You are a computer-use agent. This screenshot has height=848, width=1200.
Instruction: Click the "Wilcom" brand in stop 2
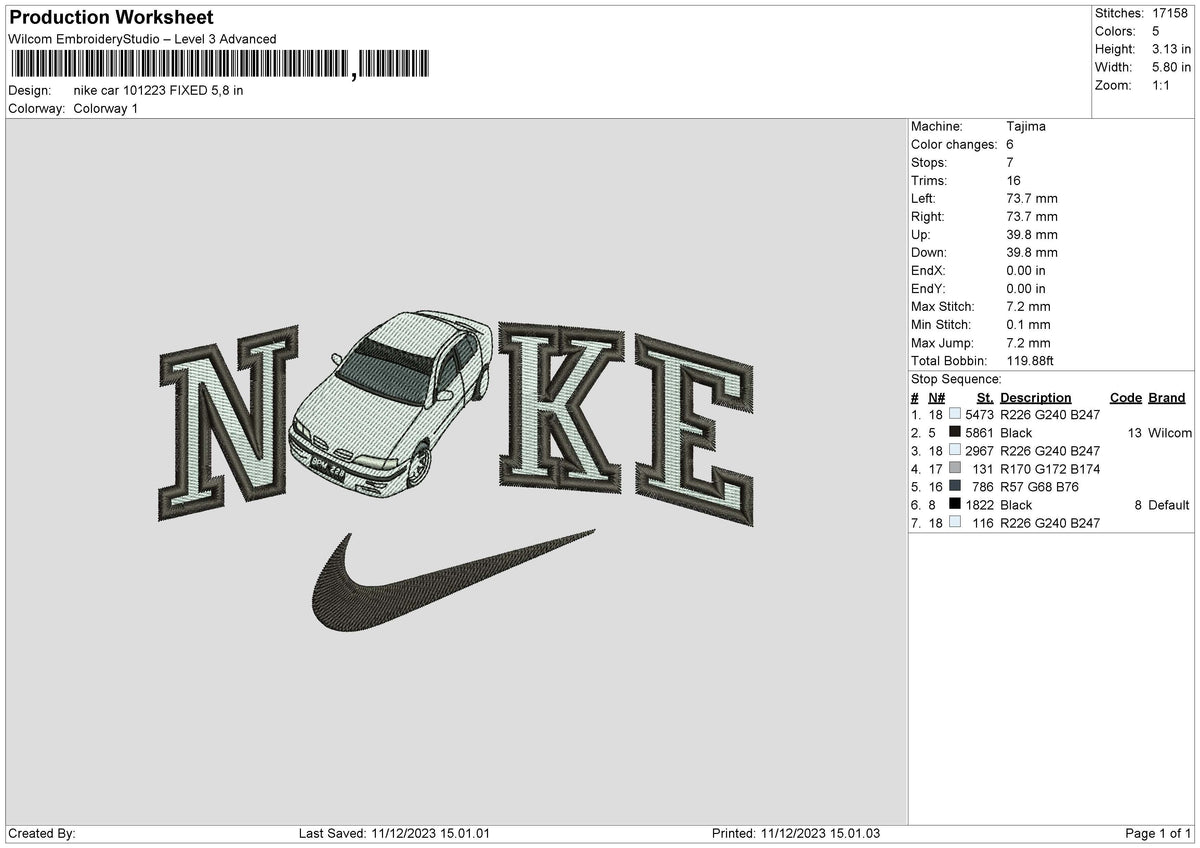click(x=1170, y=433)
